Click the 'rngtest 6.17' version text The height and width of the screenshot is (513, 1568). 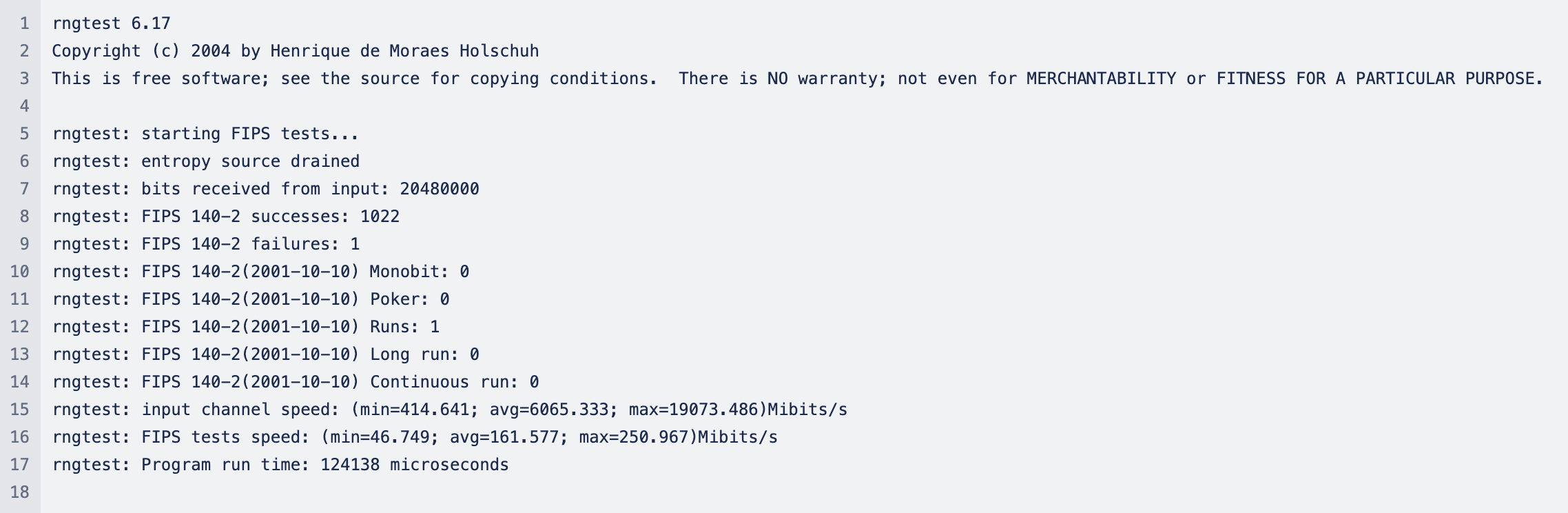tap(112, 23)
